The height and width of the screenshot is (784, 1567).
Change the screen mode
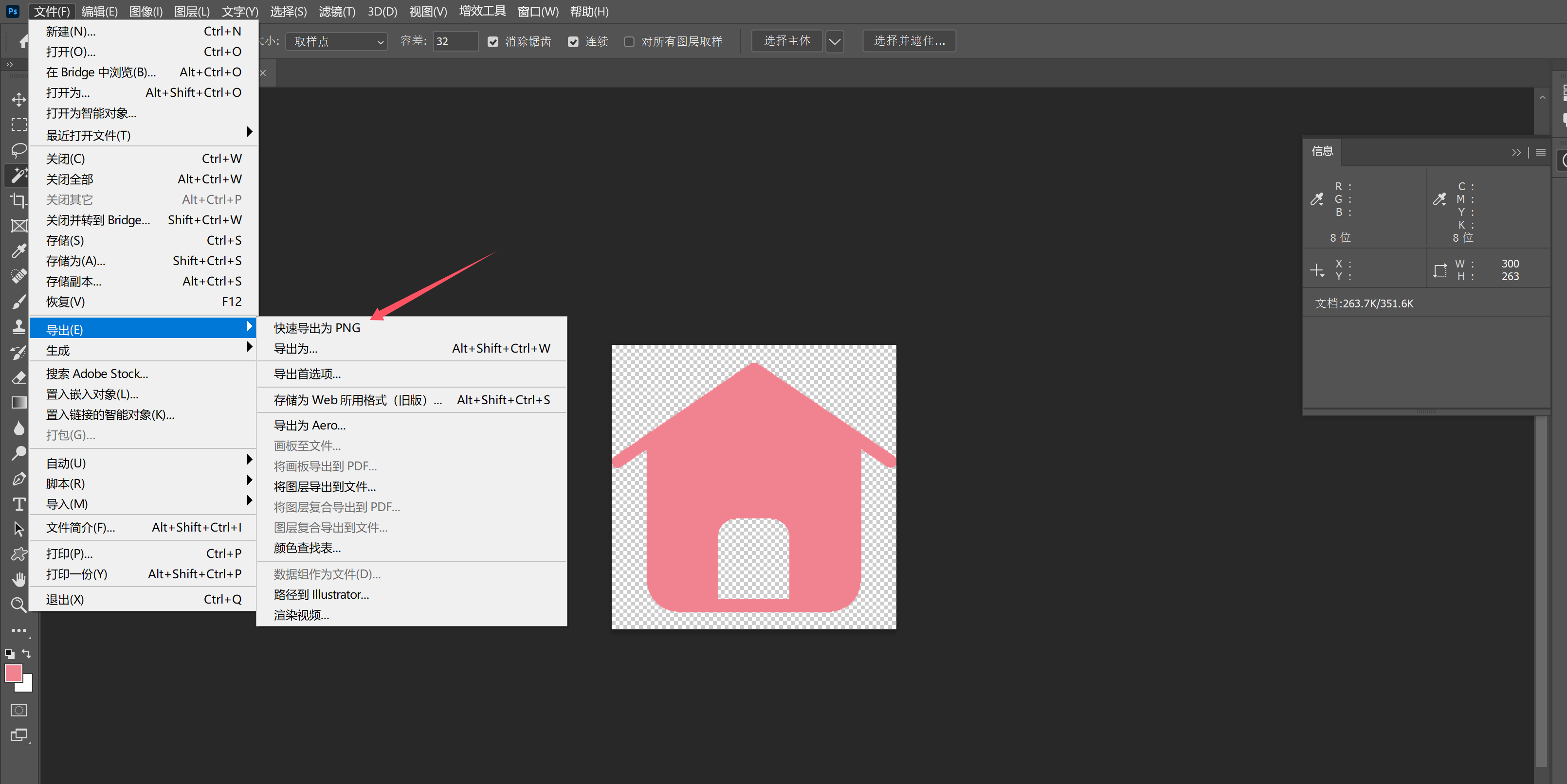tap(19, 735)
